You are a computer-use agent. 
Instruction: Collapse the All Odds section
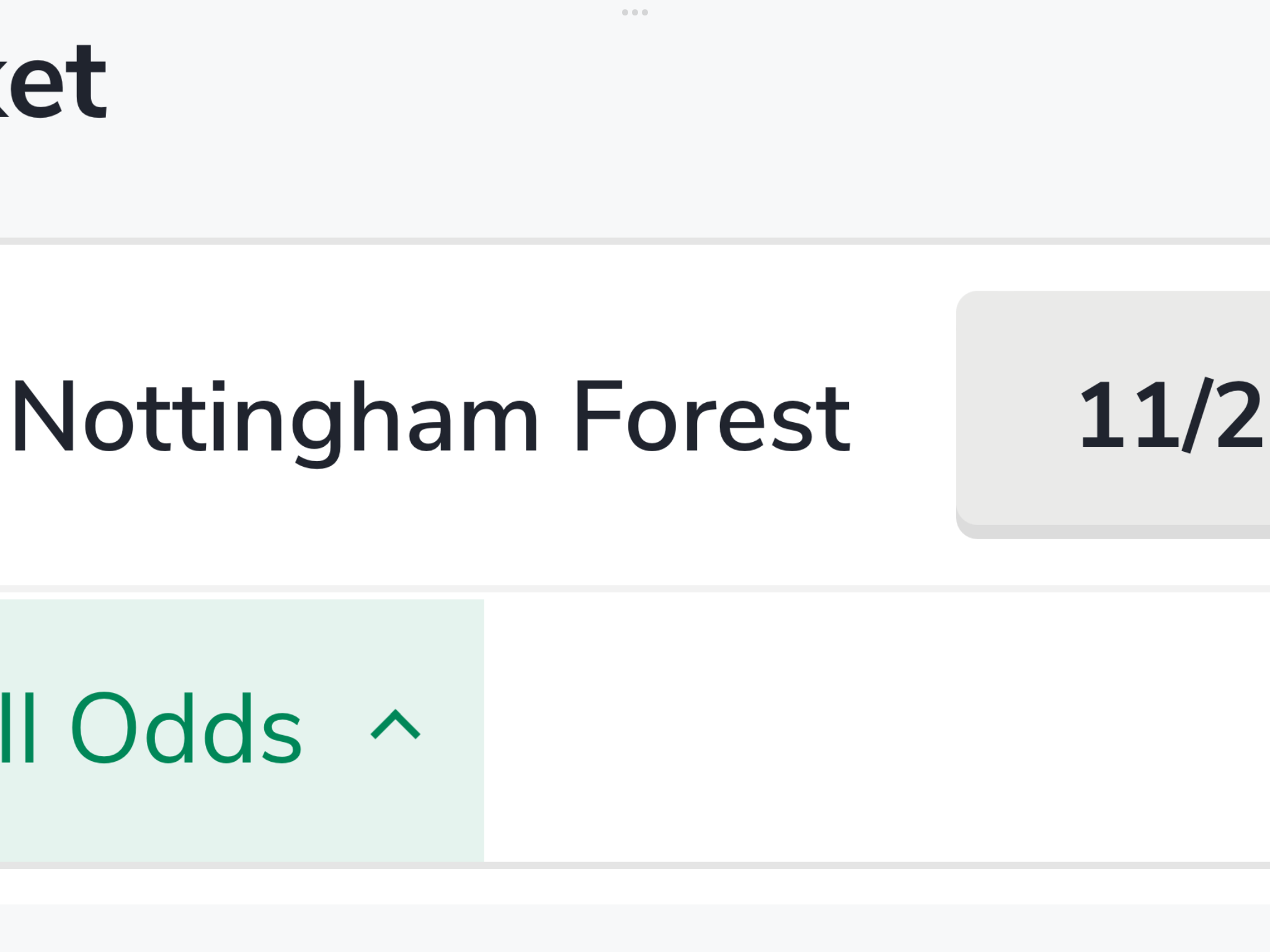[x=242, y=730]
